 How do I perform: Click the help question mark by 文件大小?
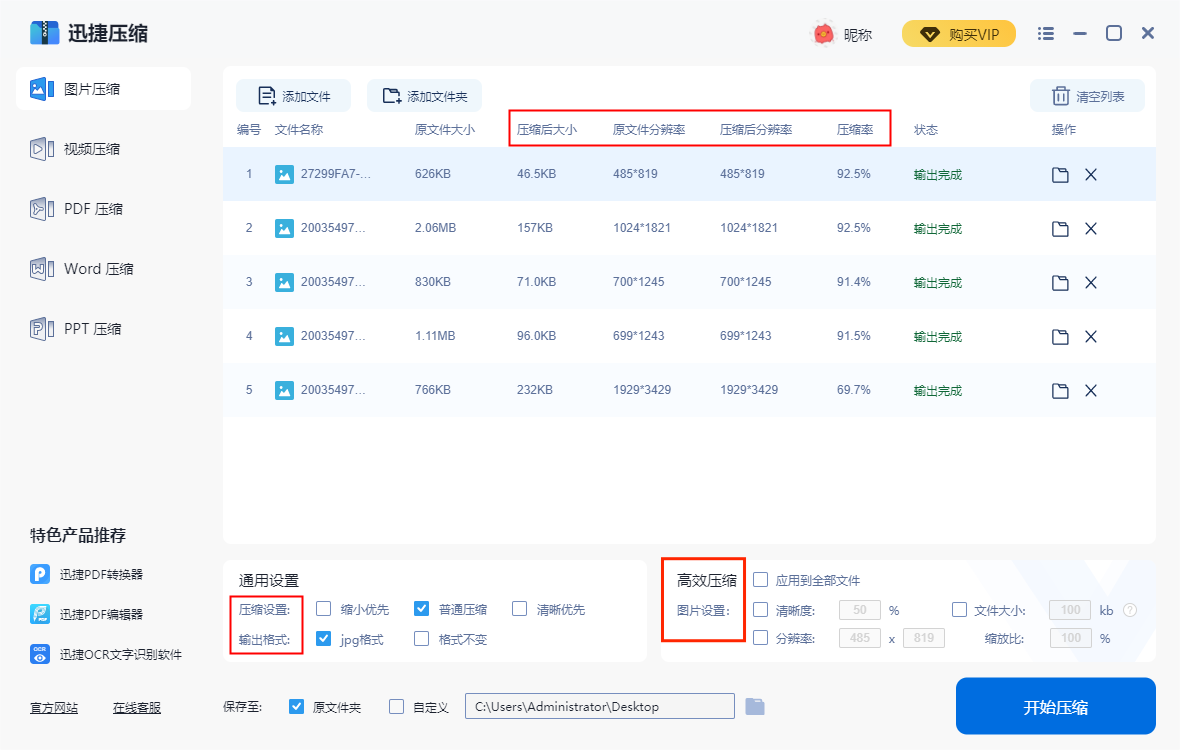pos(1130,610)
